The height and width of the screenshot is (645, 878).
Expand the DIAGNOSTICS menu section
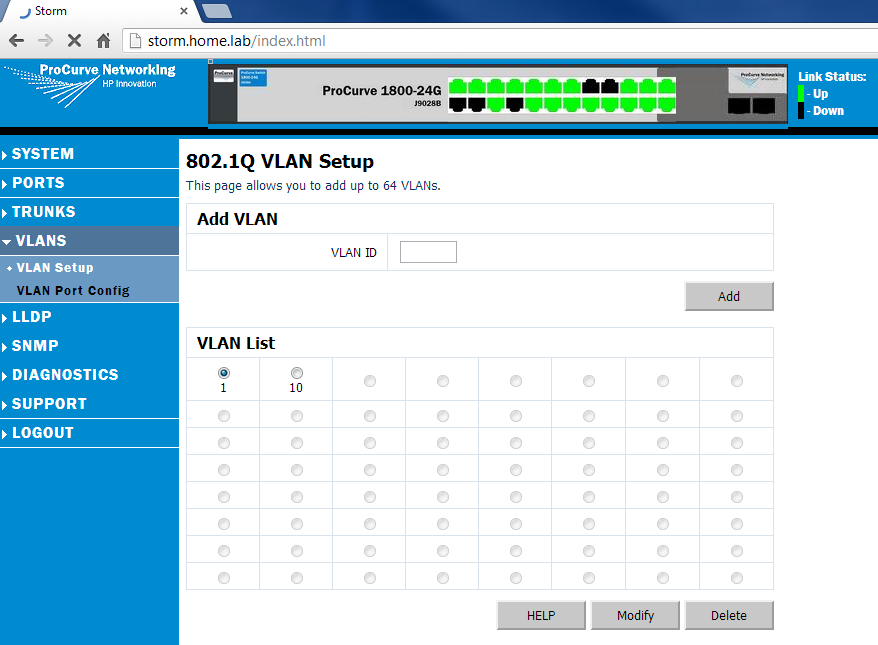pos(65,375)
